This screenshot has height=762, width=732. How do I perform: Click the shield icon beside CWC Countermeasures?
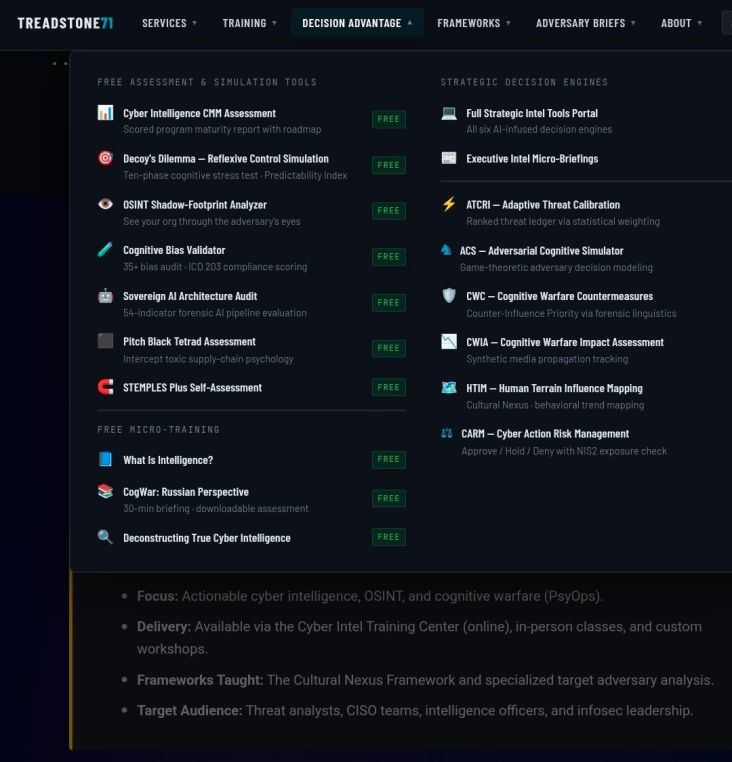[449, 296]
